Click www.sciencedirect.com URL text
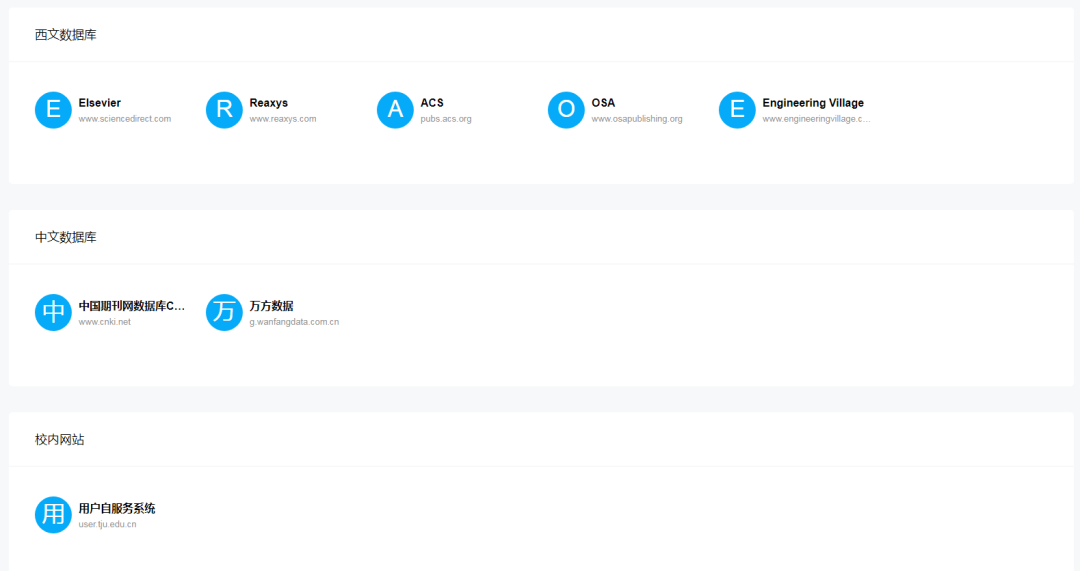The width and height of the screenshot is (1080, 571). click(125, 118)
